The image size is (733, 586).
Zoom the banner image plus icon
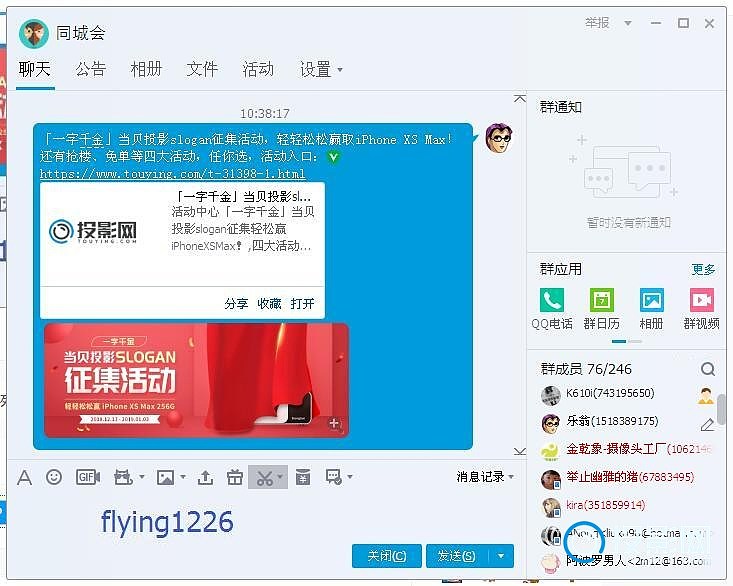coord(334,423)
